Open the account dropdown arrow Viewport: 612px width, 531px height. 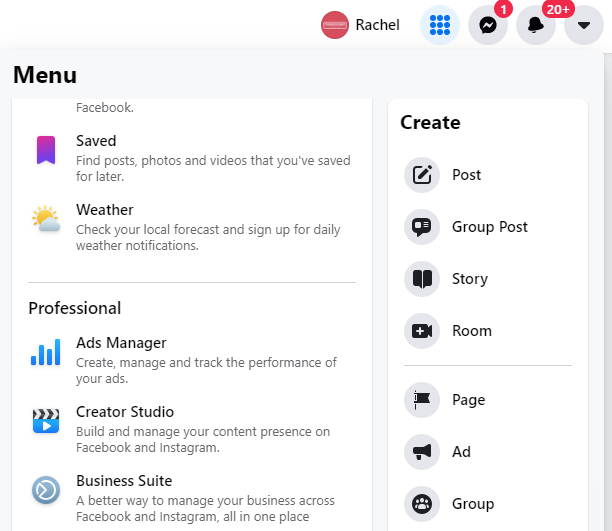pyautogui.click(x=584, y=25)
